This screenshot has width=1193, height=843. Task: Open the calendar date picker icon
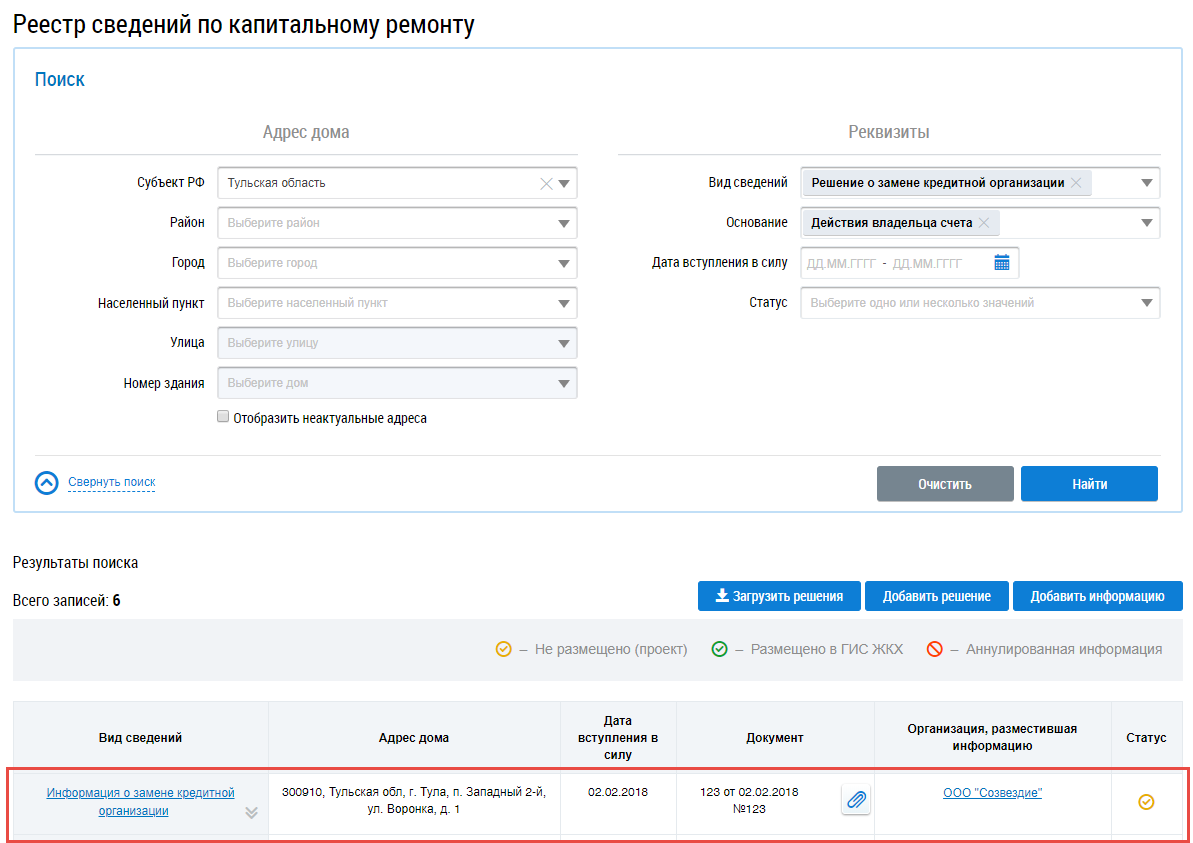[x=1001, y=262]
